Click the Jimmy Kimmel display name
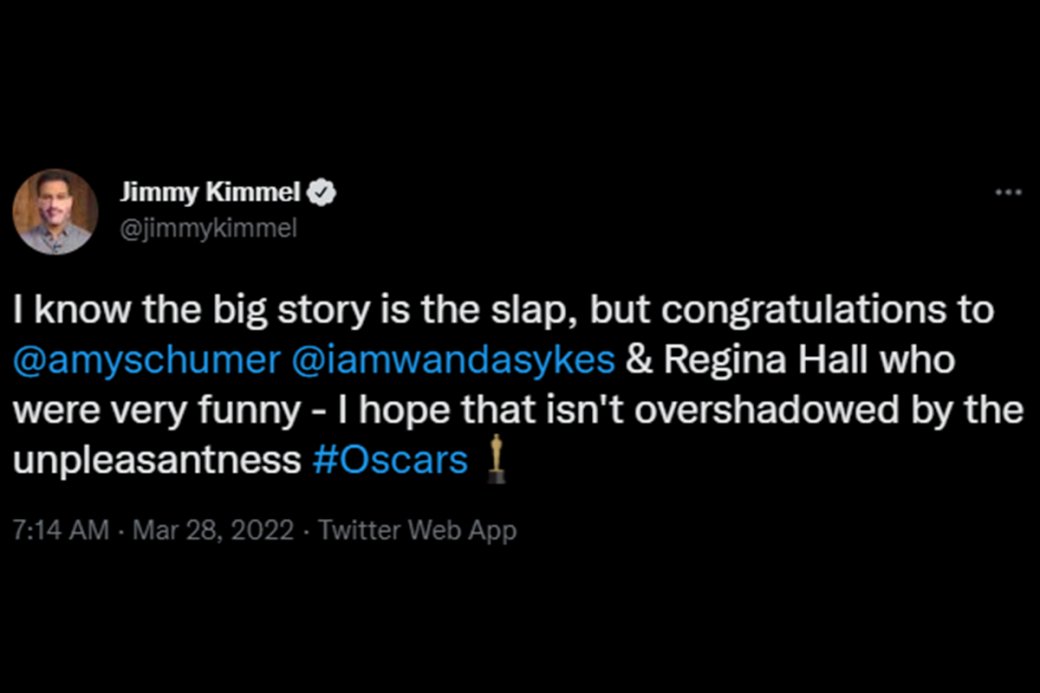Image resolution: width=1040 pixels, height=693 pixels. pyautogui.click(x=210, y=192)
